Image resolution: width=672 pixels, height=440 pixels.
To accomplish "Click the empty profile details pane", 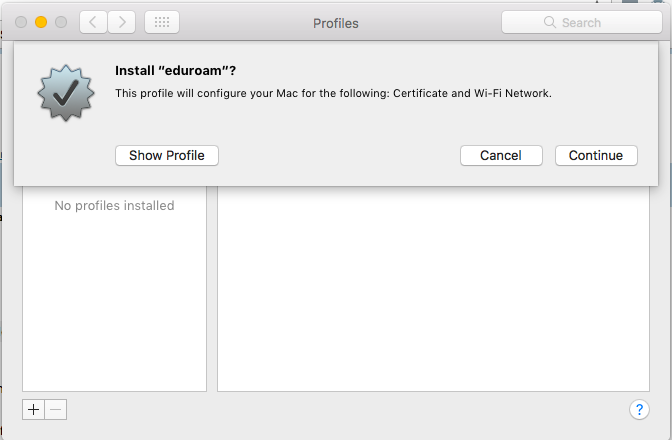I will coord(433,290).
